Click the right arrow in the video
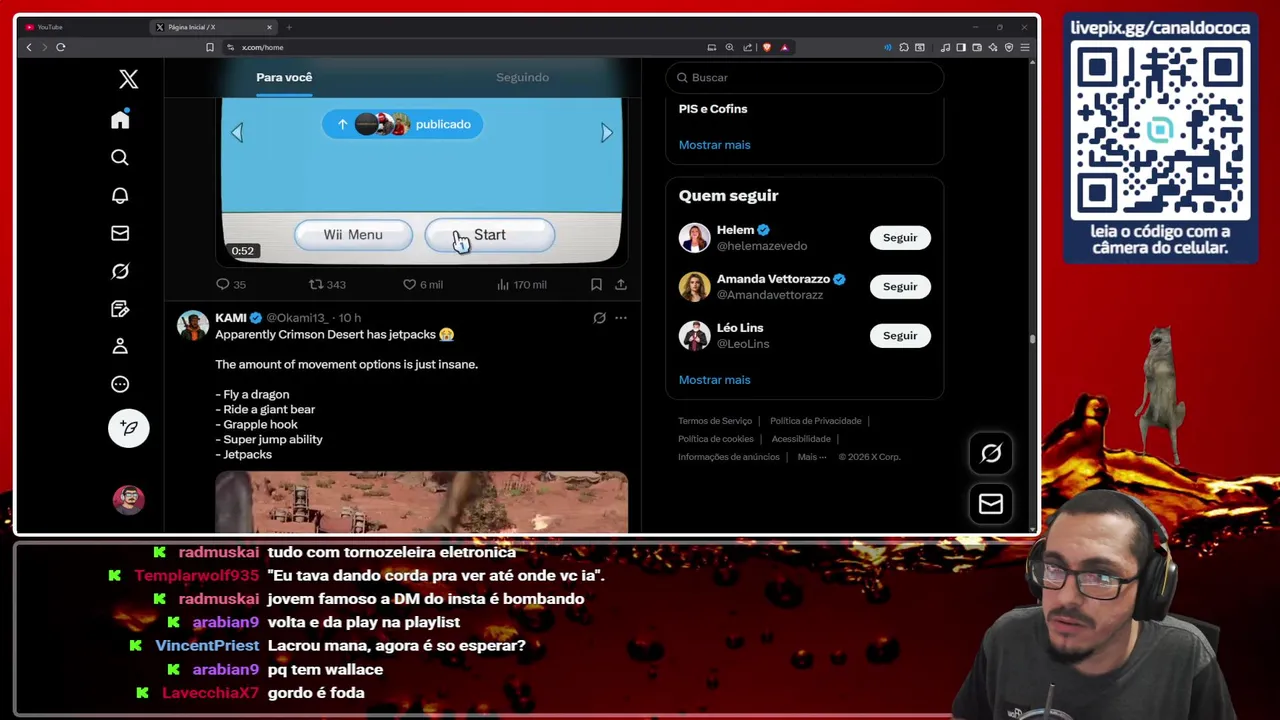Screen dimensions: 1280x720 coord(606,133)
